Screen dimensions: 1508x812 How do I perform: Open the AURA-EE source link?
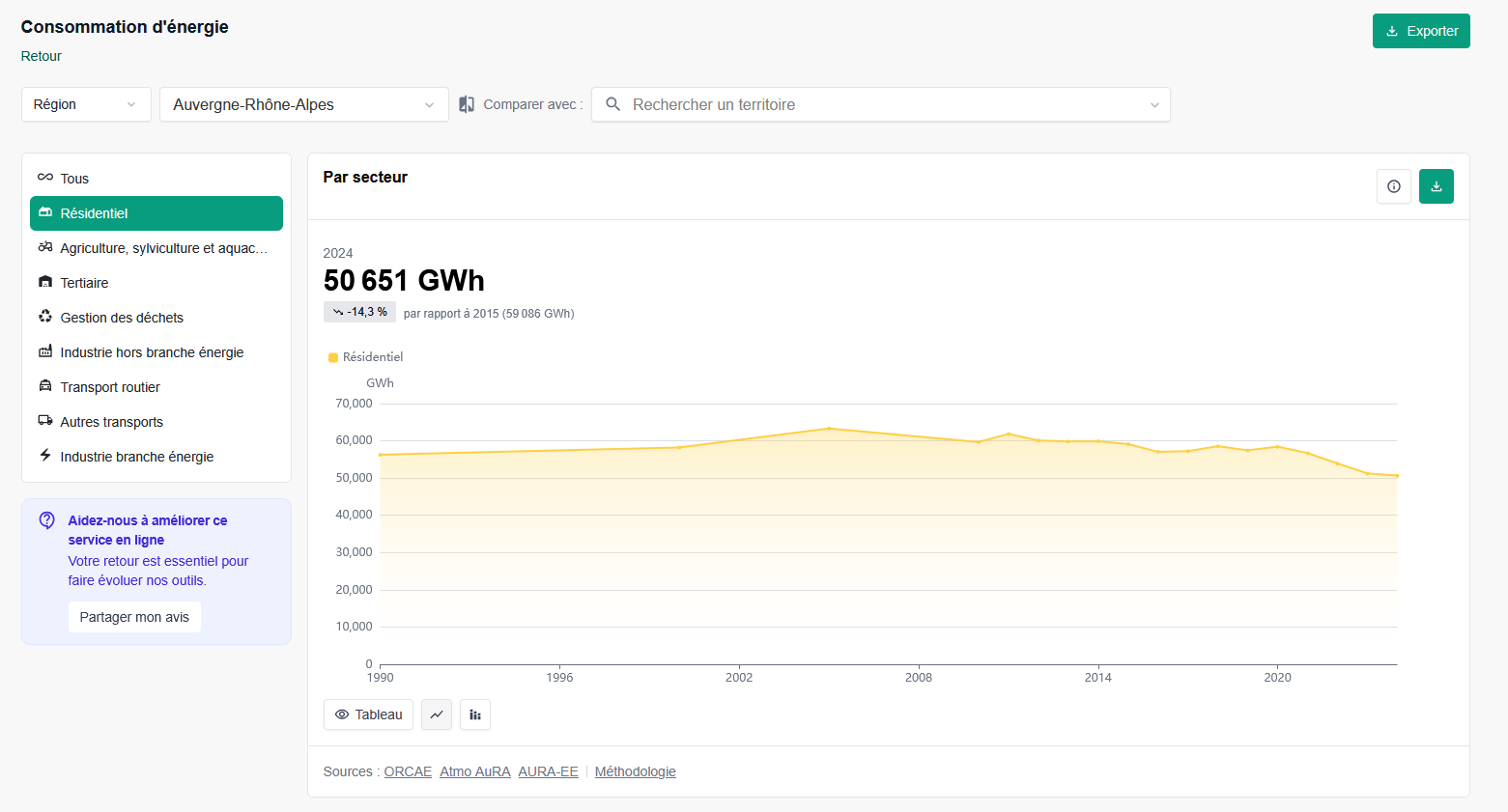(548, 771)
